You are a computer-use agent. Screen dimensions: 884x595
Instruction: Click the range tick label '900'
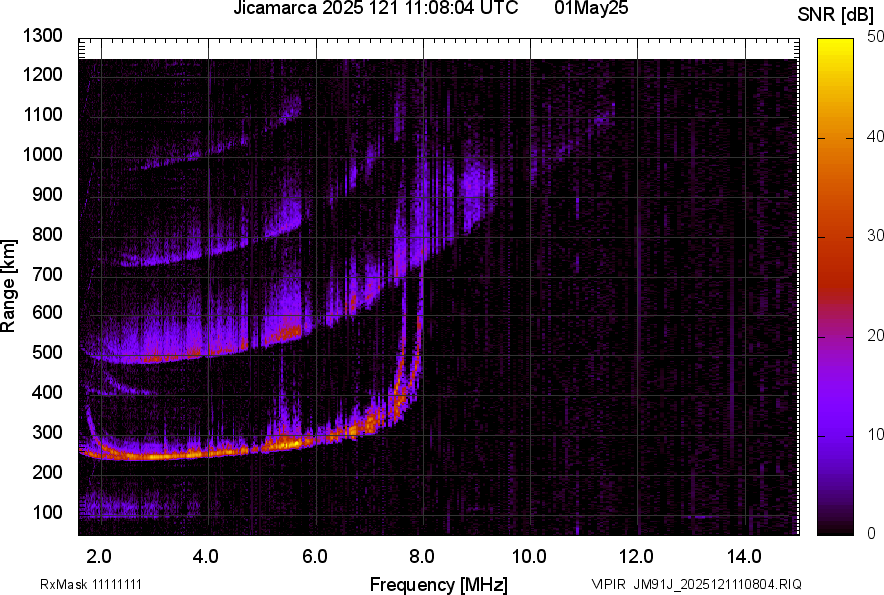click(x=47, y=194)
